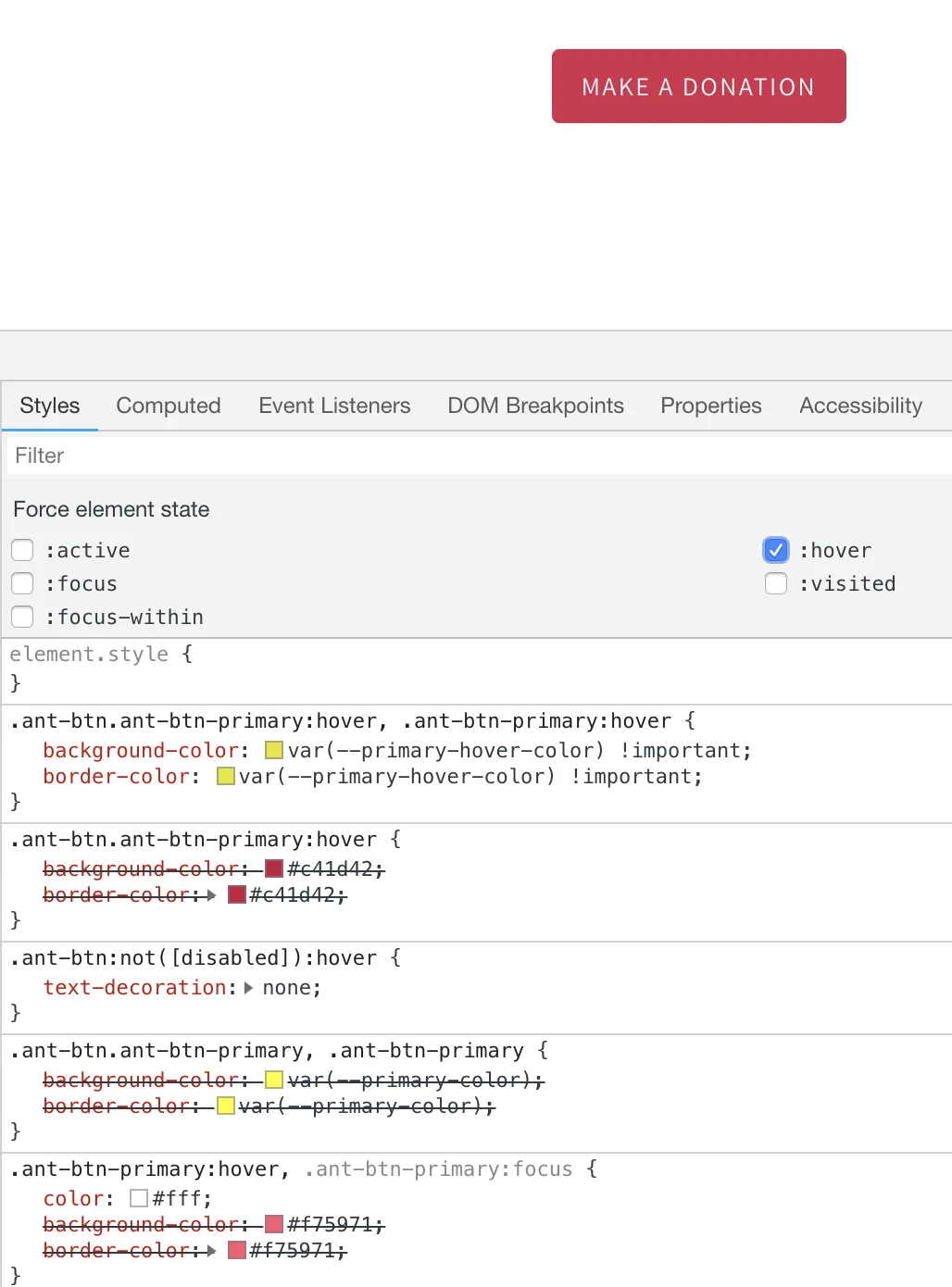Expand the #f75971 border-color shorthand triangle
This screenshot has height=1287, width=952.
click(212, 1251)
